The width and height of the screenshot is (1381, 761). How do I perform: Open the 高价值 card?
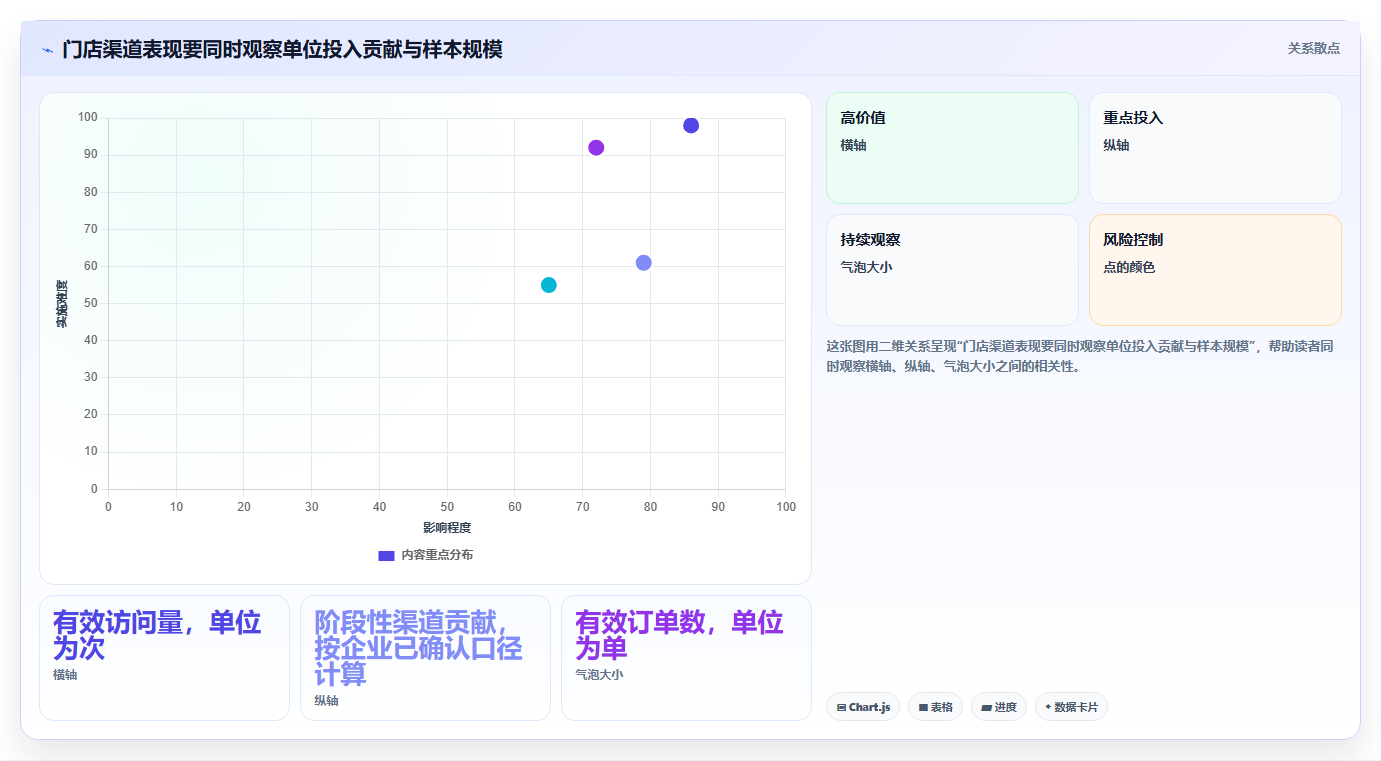tap(952, 148)
